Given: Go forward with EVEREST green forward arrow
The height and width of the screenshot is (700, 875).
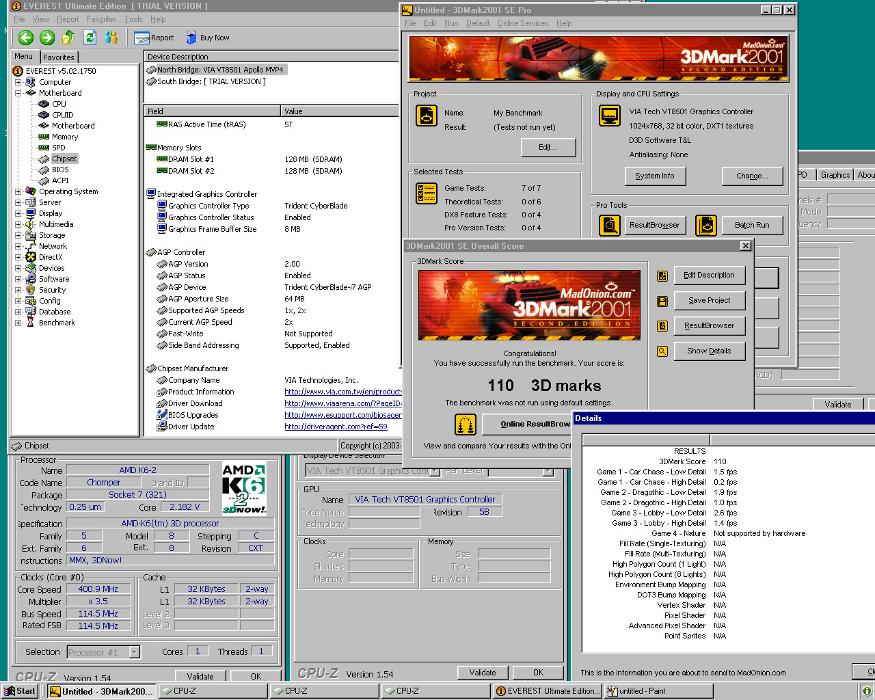Looking at the screenshot, I should 47,37.
